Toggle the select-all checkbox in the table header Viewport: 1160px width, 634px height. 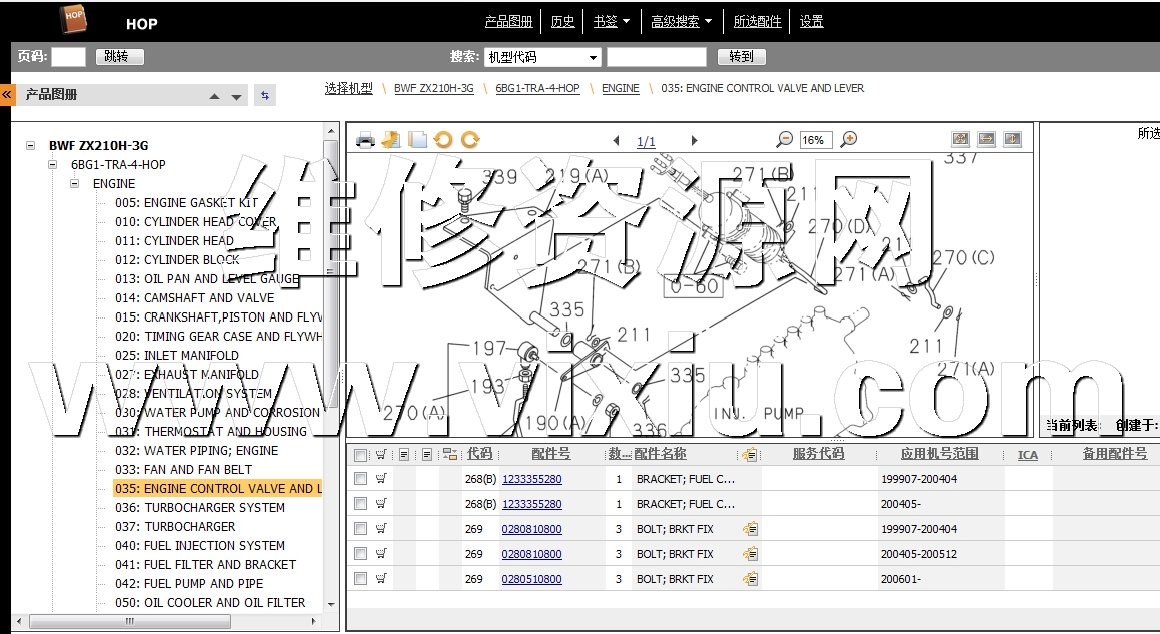click(360, 454)
